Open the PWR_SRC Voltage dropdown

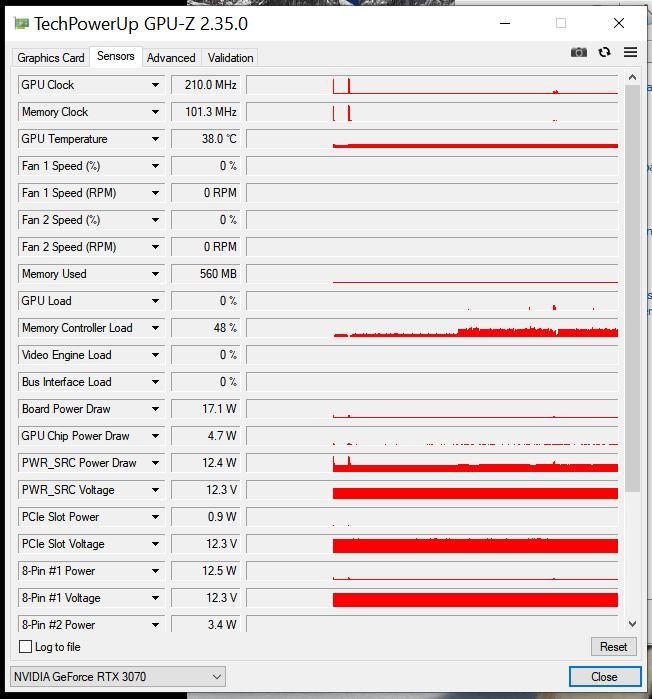pyautogui.click(x=155, y=490)
